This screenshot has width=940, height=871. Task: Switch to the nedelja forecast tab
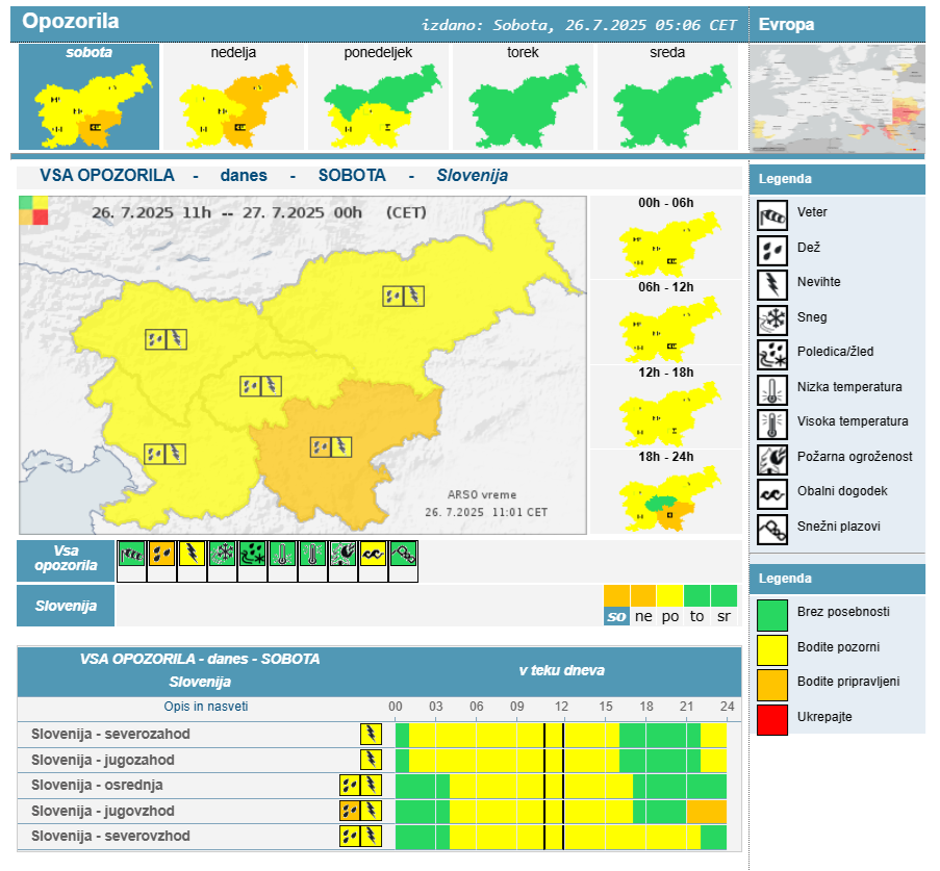[x=232, y=97]
